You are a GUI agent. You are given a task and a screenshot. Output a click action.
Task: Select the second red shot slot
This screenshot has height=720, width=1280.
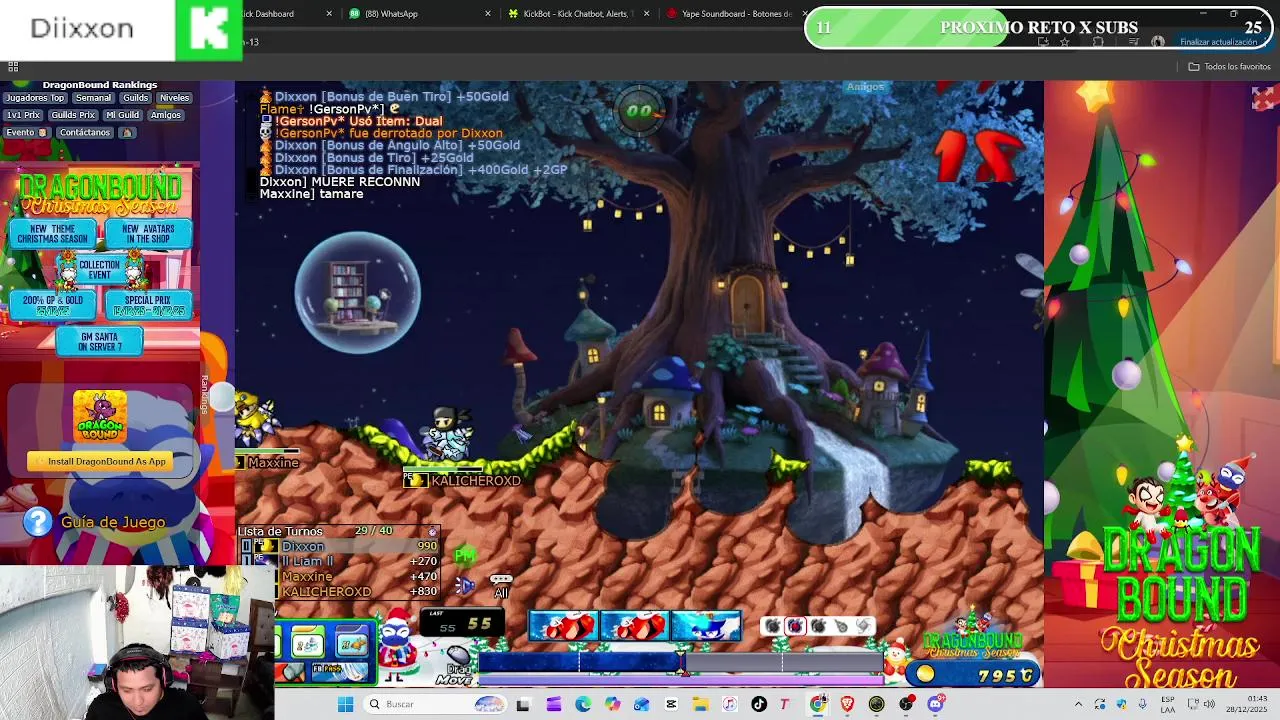(x=635, y=626)
